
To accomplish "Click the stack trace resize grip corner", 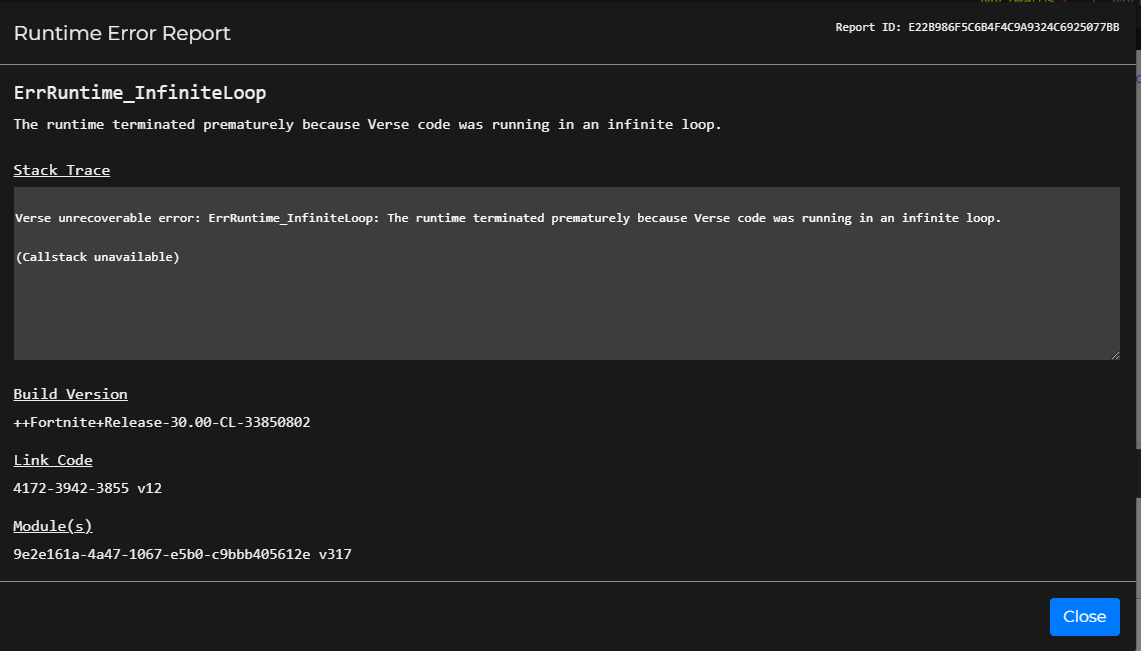I will 1115,355.
